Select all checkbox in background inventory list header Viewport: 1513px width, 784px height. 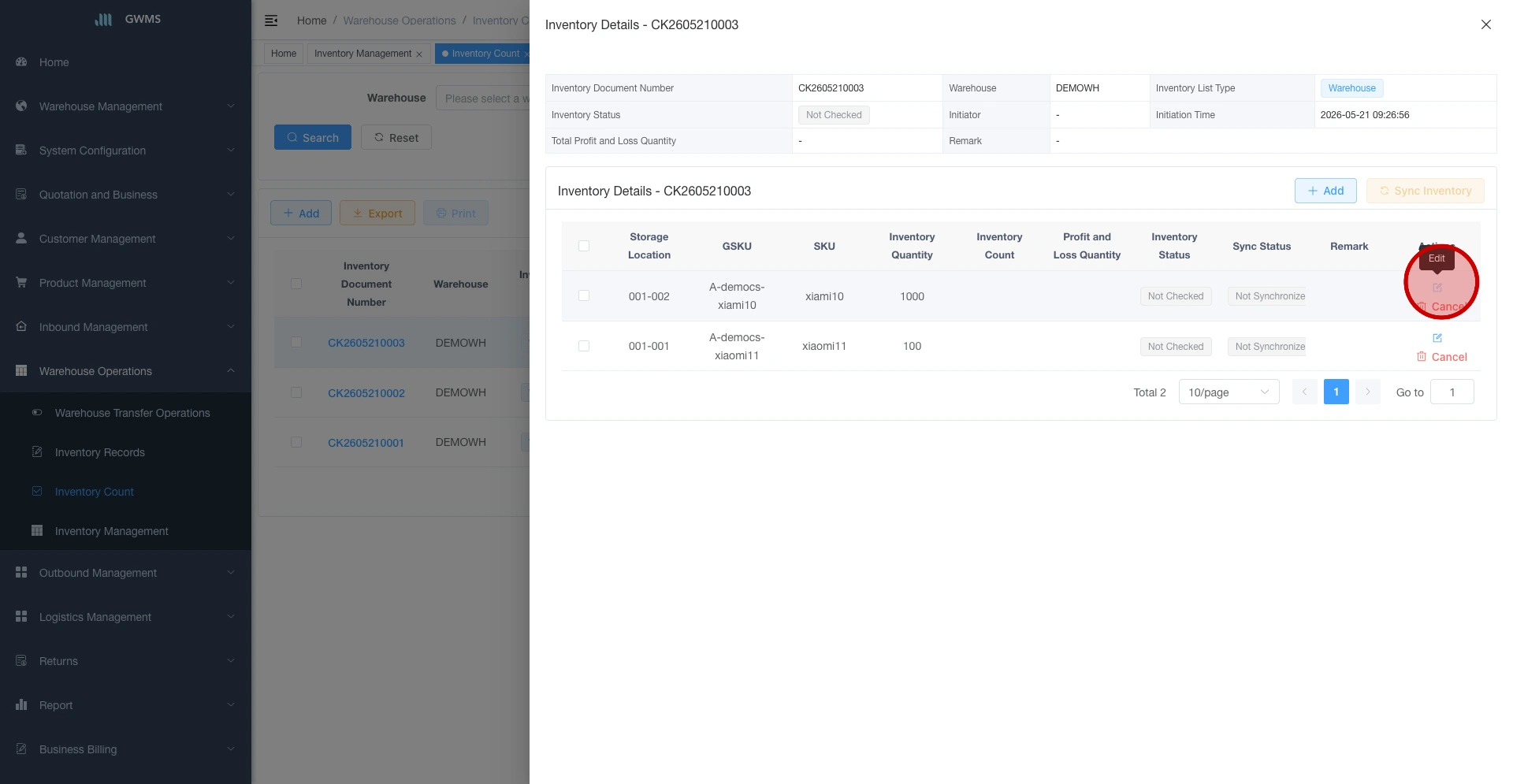pos(296,284)
